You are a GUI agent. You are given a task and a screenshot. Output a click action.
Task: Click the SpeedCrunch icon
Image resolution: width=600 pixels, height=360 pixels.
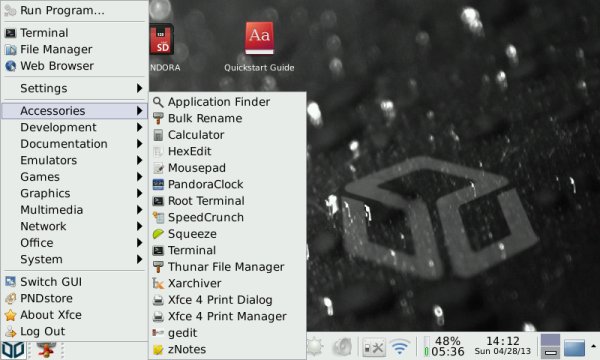click(x=158, y=217)
